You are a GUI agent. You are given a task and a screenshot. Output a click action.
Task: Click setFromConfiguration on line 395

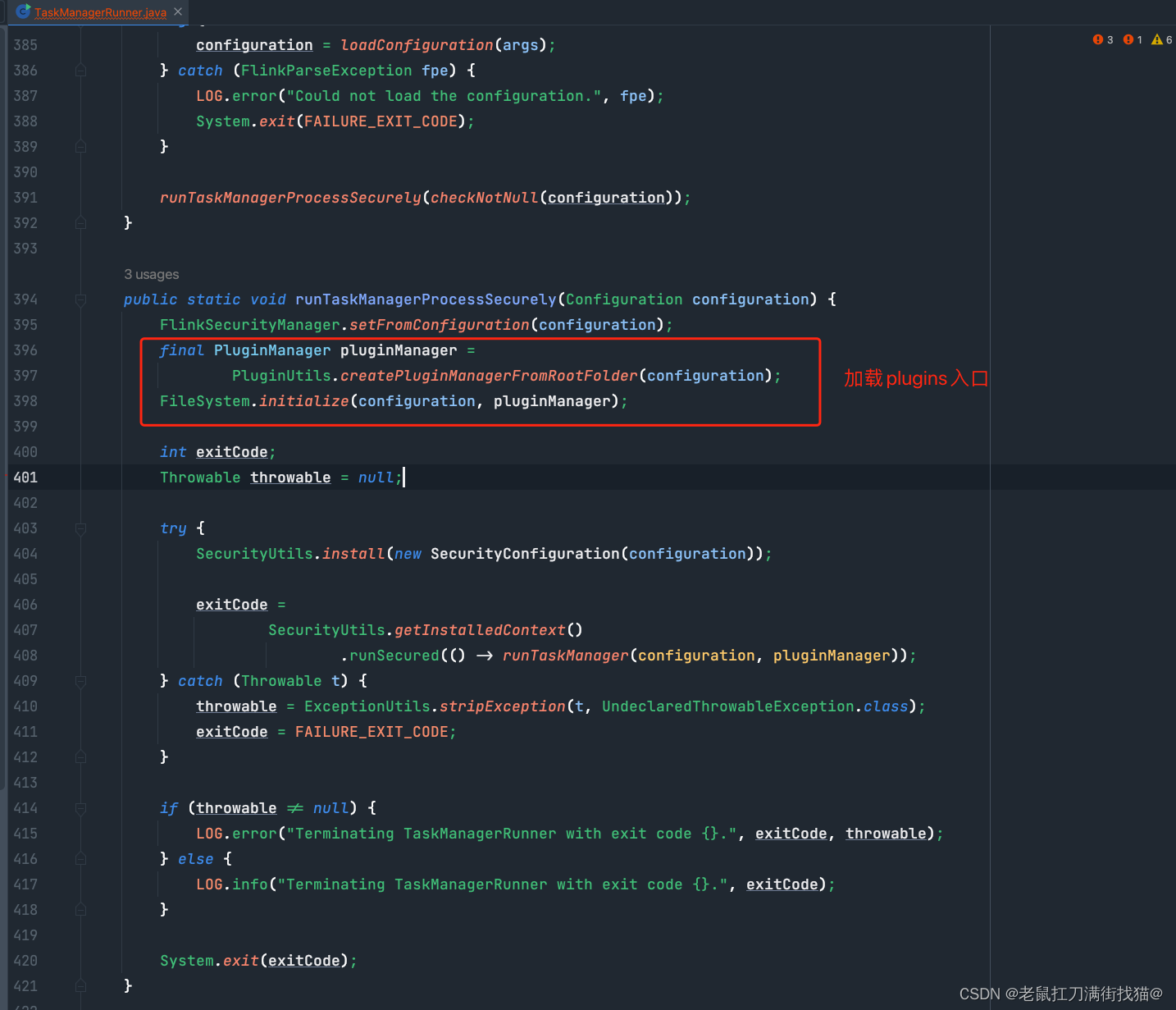point(440,325)
